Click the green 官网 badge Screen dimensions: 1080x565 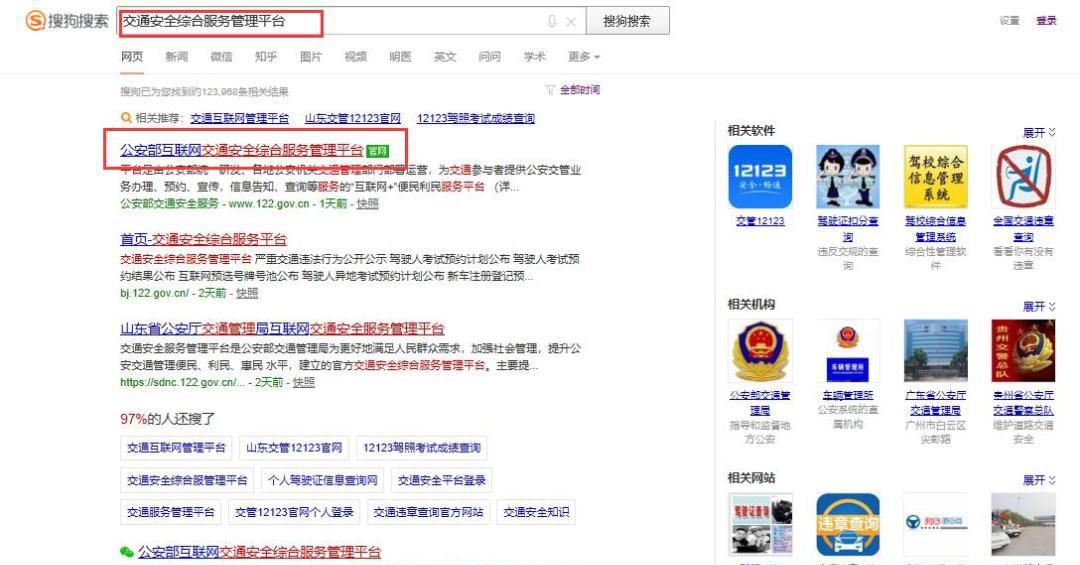tap(377, 151)
